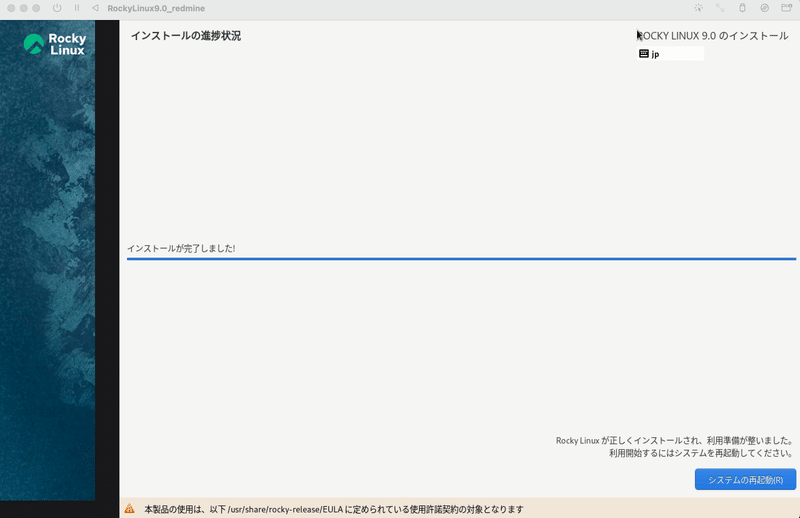Open the shared folder icon
Viewport: 800px width, 518px height.
787,8
